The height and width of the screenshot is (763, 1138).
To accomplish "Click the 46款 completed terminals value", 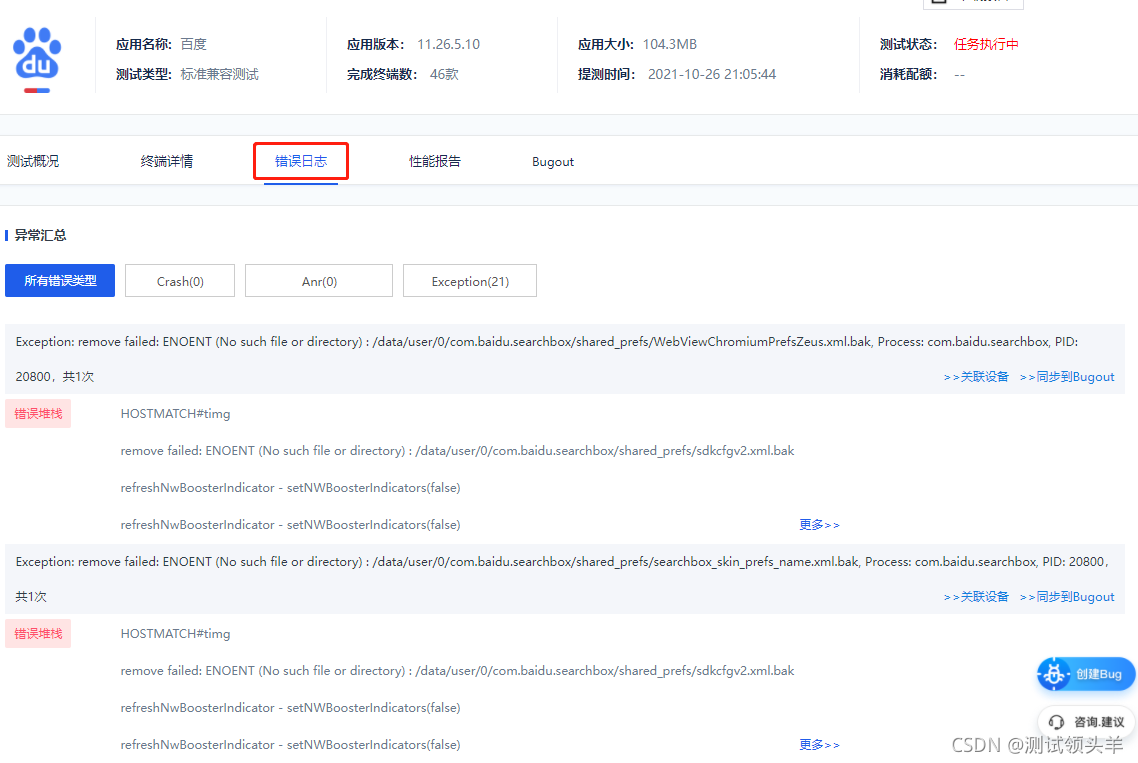I will tap(444, 74).
